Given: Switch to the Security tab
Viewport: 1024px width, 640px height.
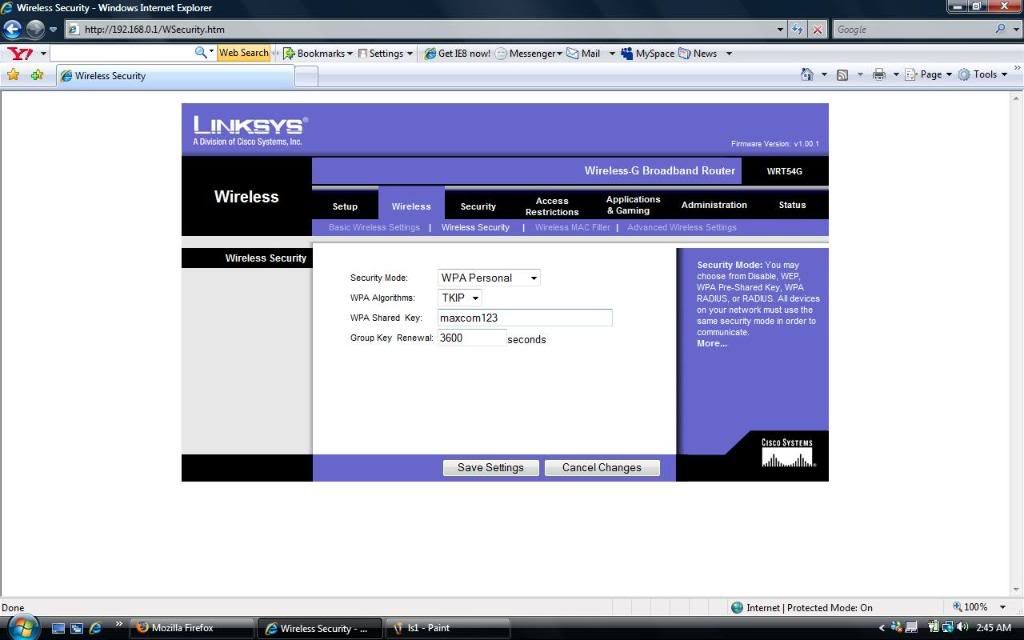Looking at the screenshot, I should pos(478,206).
